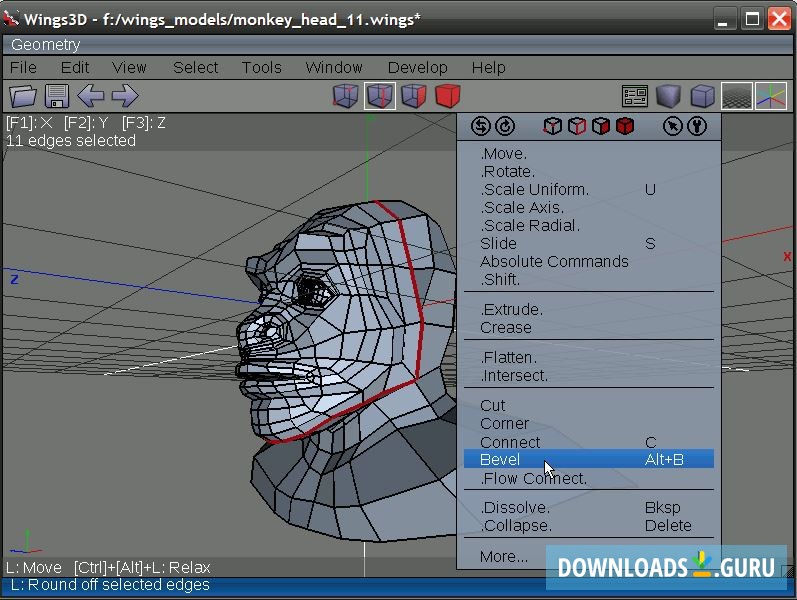The height and width of the screenshot is (600, 797).
Task: Open the Geometry Graph window icon
Action: point(635,96)
